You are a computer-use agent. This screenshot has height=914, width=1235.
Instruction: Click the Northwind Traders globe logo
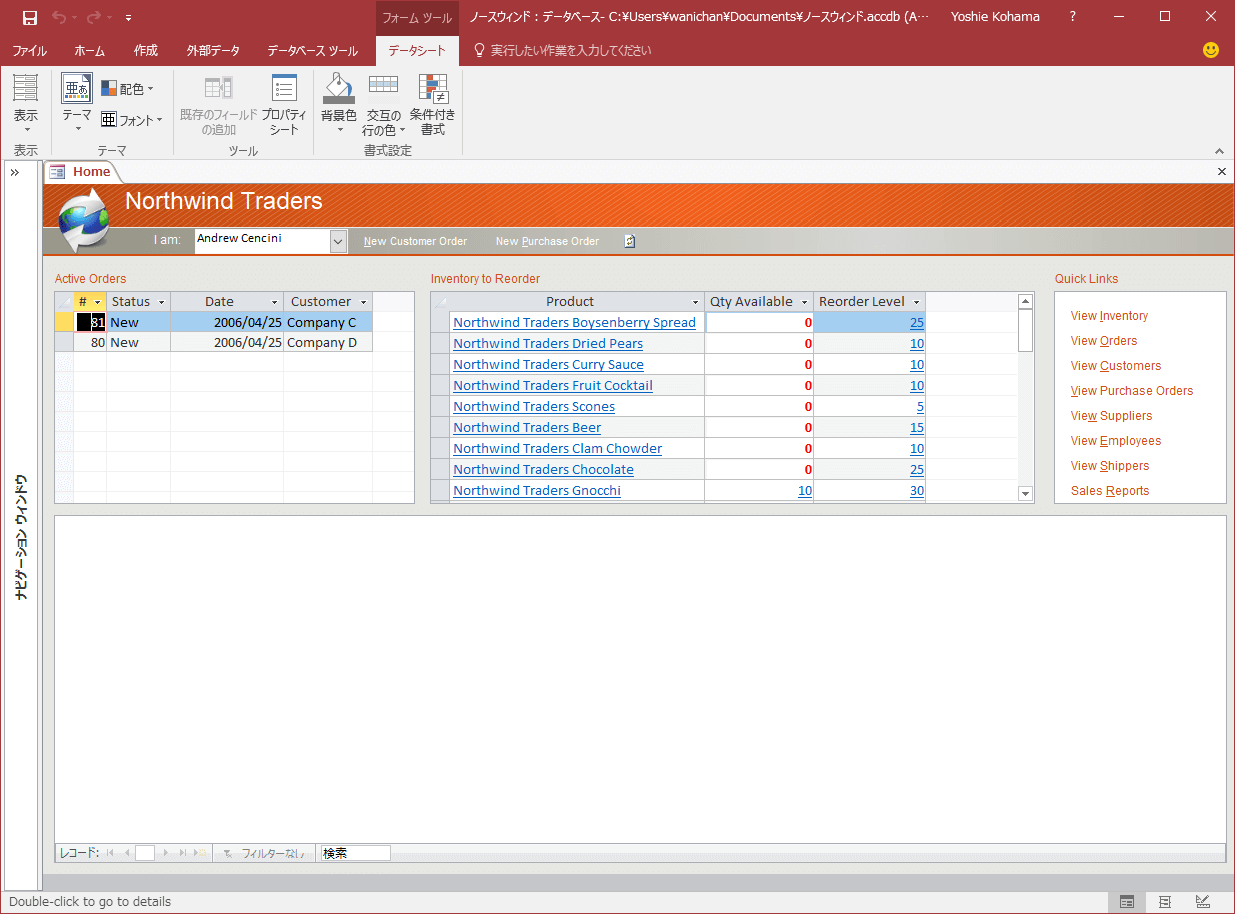point(83,221)
